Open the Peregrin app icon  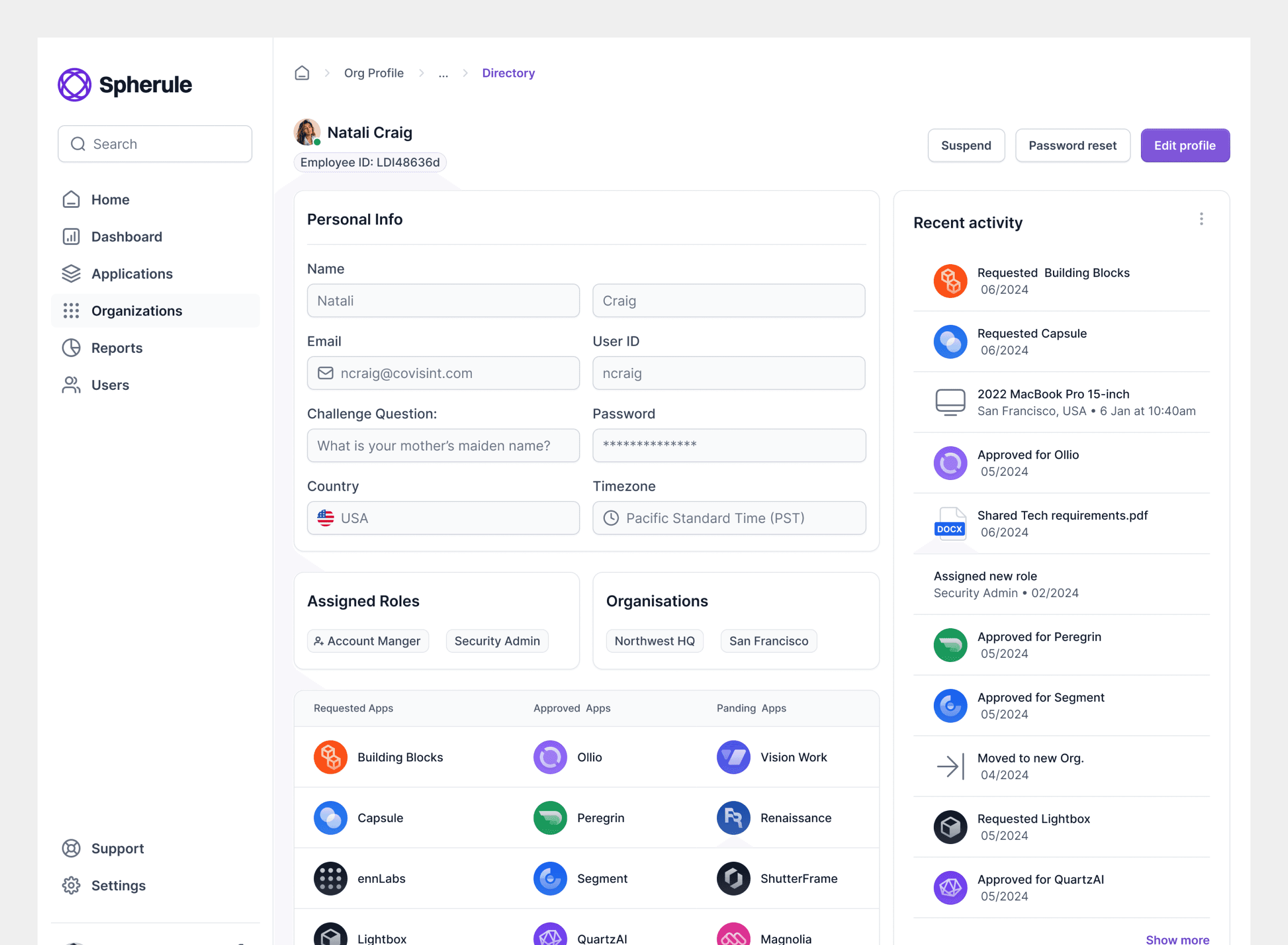click(x=550, y=817)
